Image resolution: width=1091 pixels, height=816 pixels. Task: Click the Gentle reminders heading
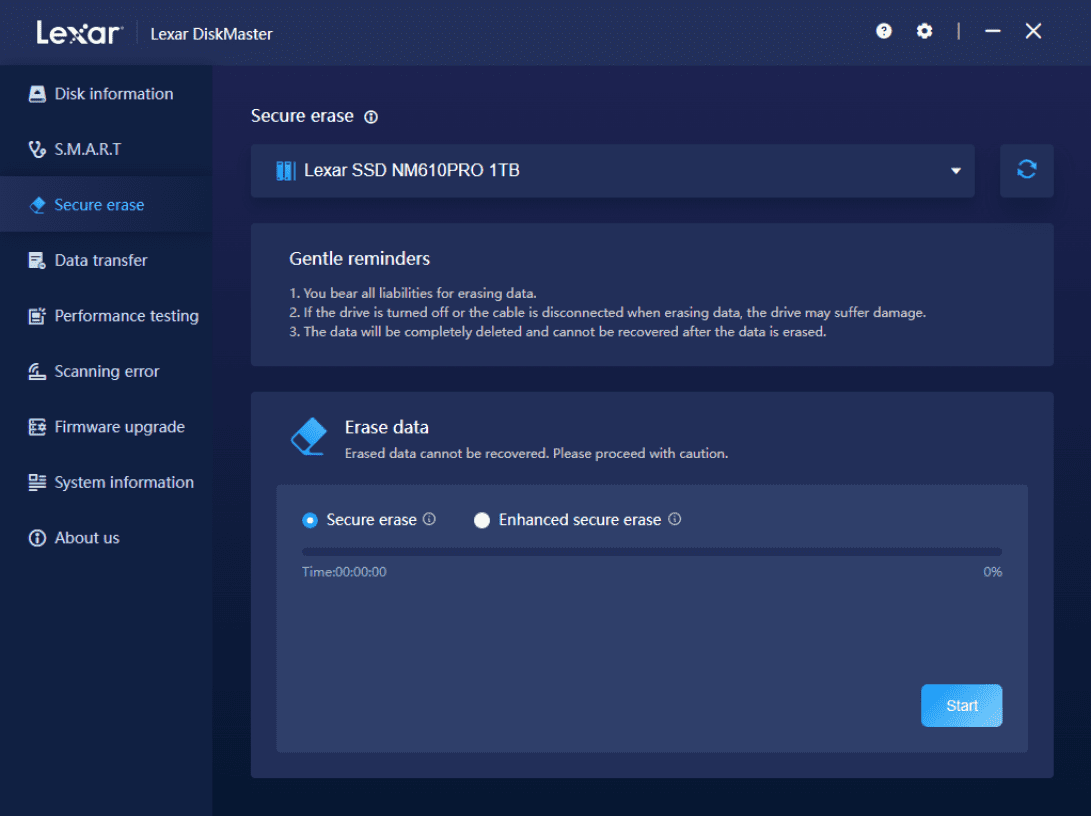pos(359,259)
